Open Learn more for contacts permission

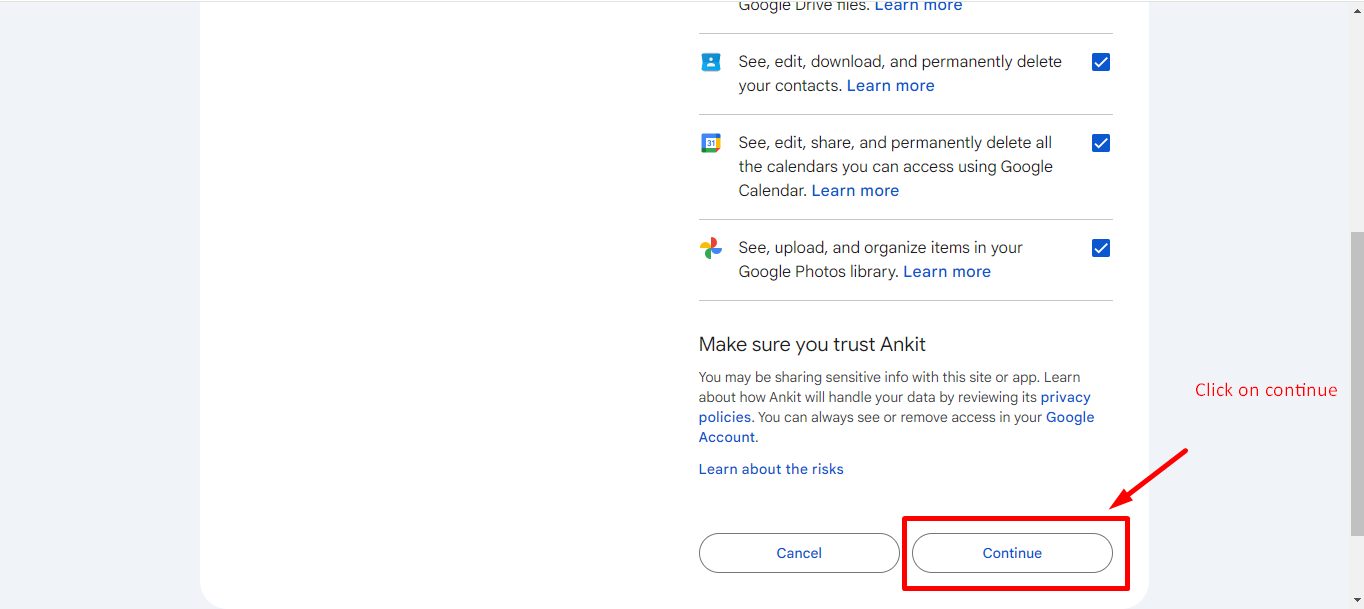coord(890,86)
